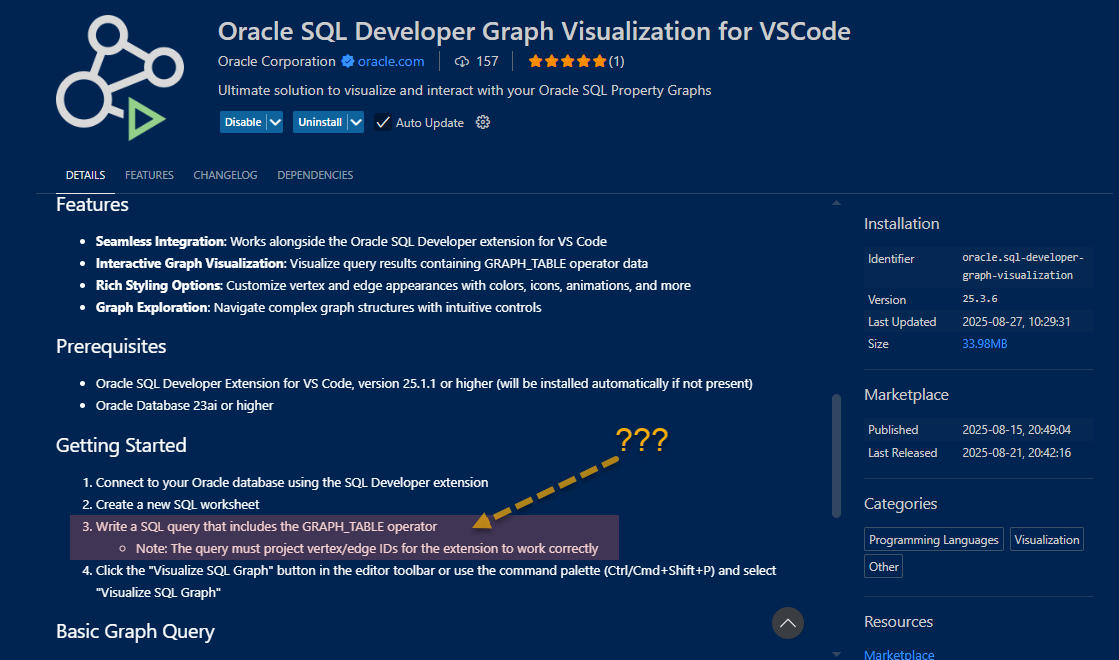Click the Seamless Integration feature line
The image size is (1119, 660).
coord(351,241)
